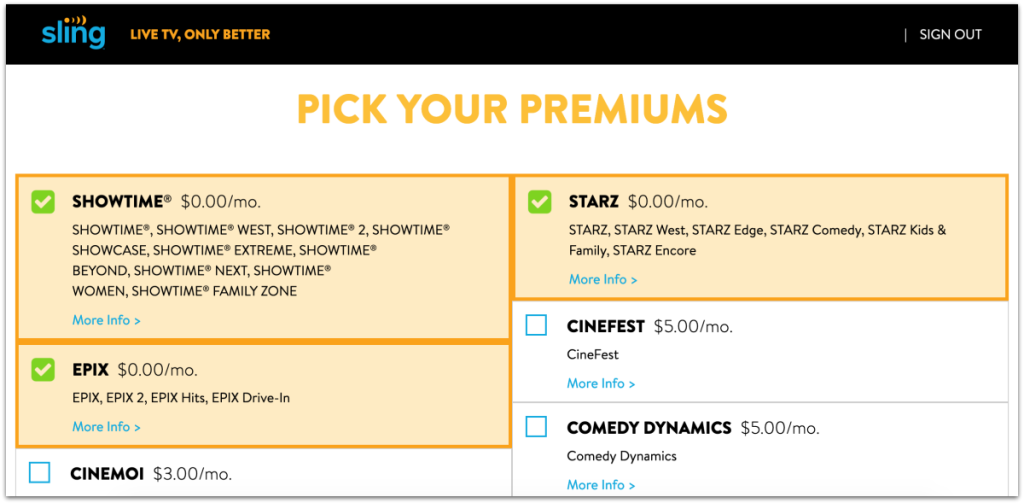Viewport: 1024px width, 503px height.
Task: Open More Info under SHOWTIME
Action: click(x=106, y=320)
